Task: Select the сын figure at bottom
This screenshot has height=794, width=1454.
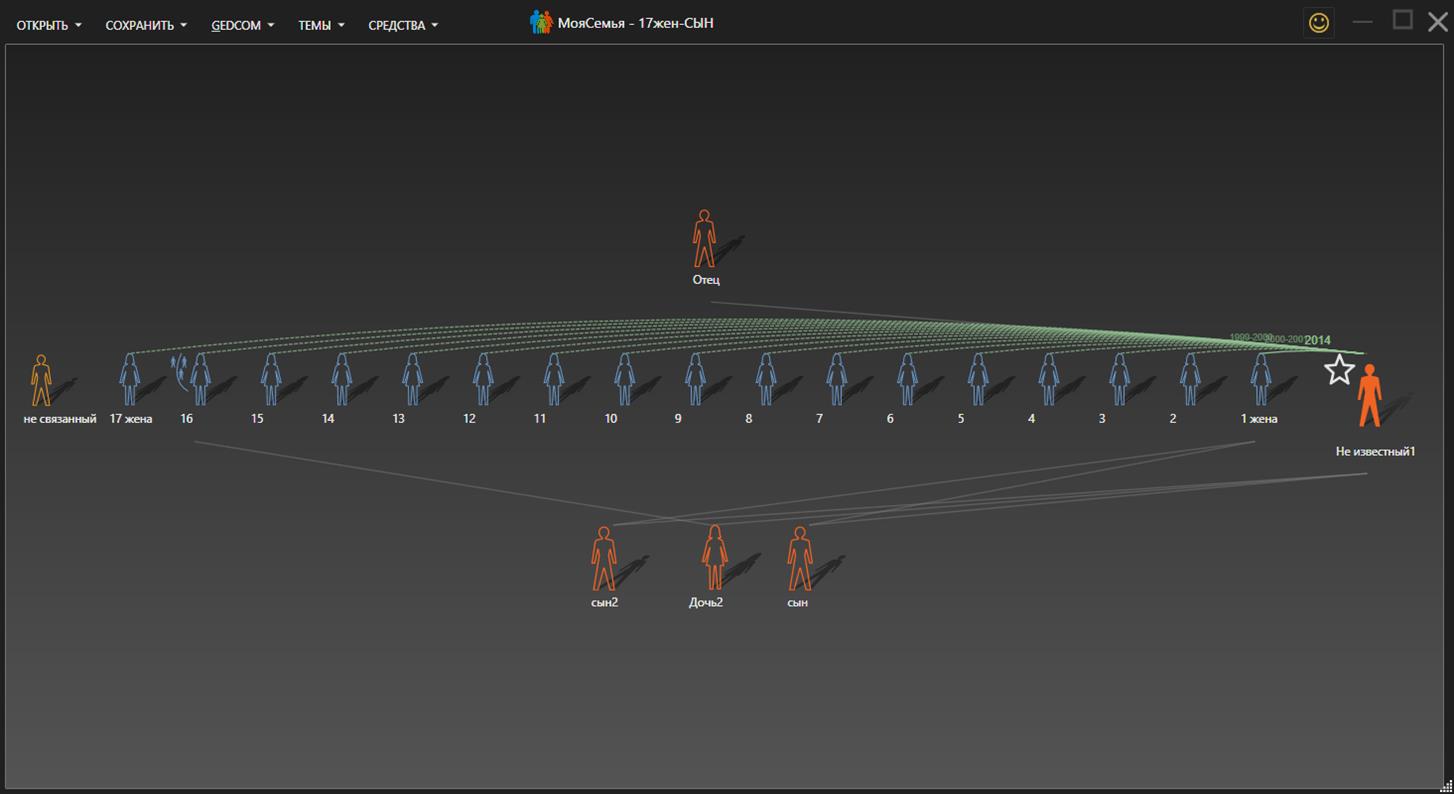Action: point(799,559)
